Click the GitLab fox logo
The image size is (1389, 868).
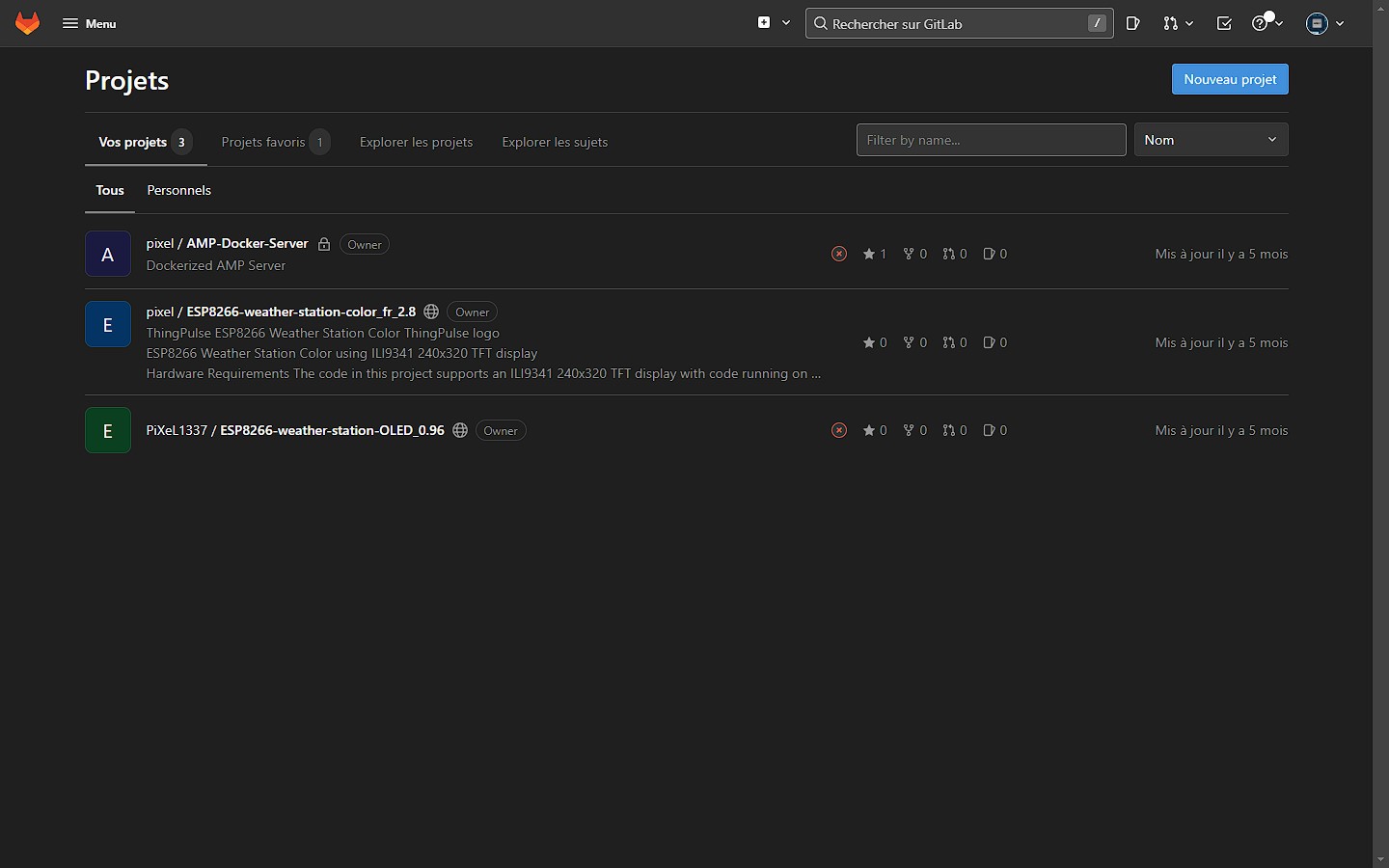(x=28, y=23)
